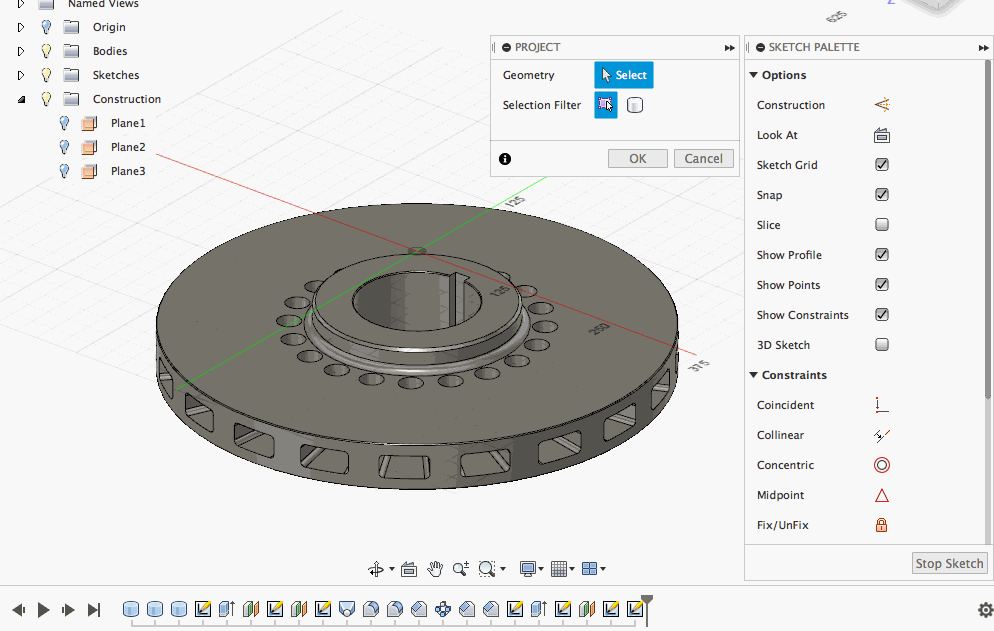The width and height of the screenshot is (994, 631).
Task: Enable the Slice checkbox
Action: point(881,225)
